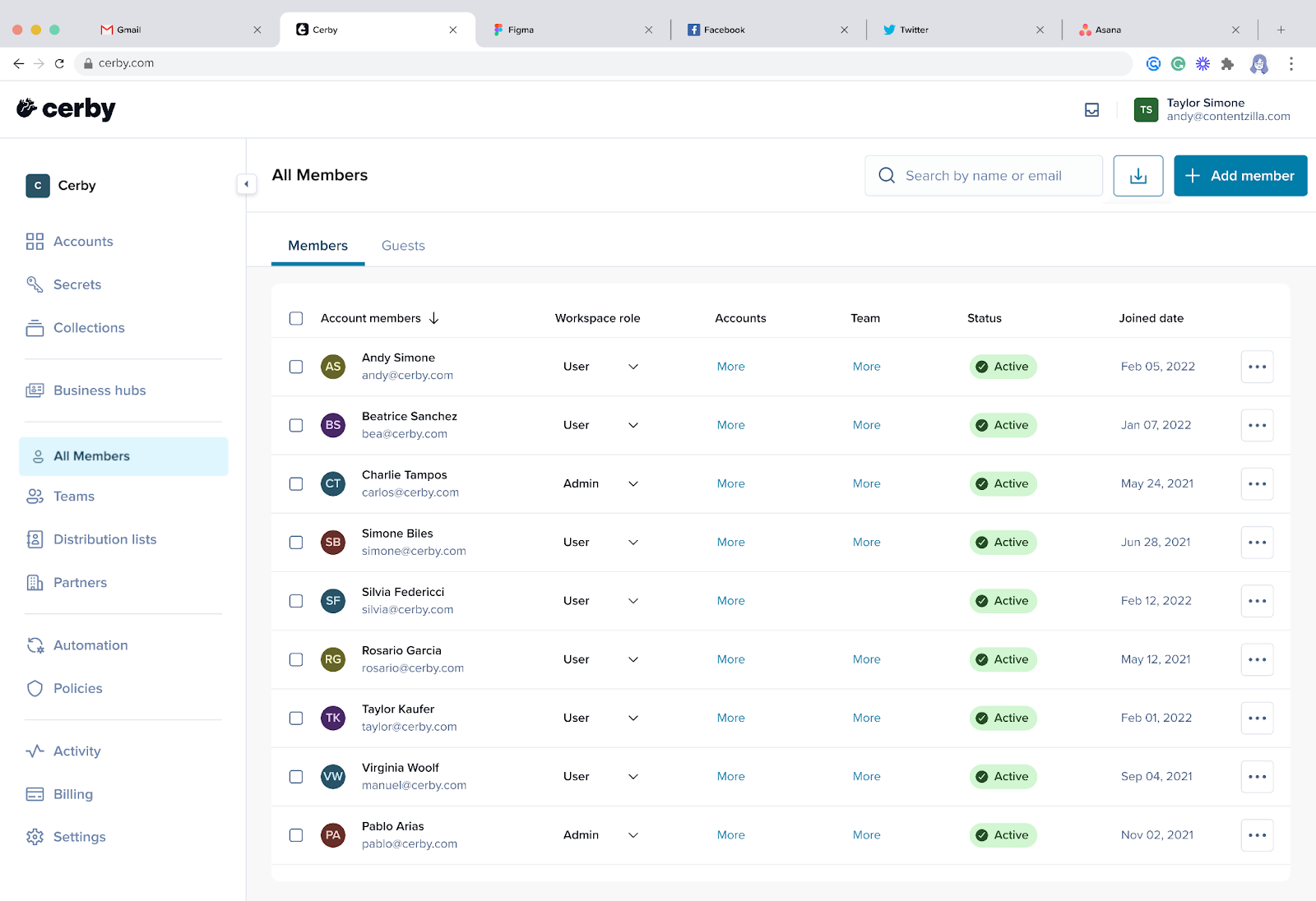
Task: Check the box for Silvia Federicci
Action: pos(296,601)
